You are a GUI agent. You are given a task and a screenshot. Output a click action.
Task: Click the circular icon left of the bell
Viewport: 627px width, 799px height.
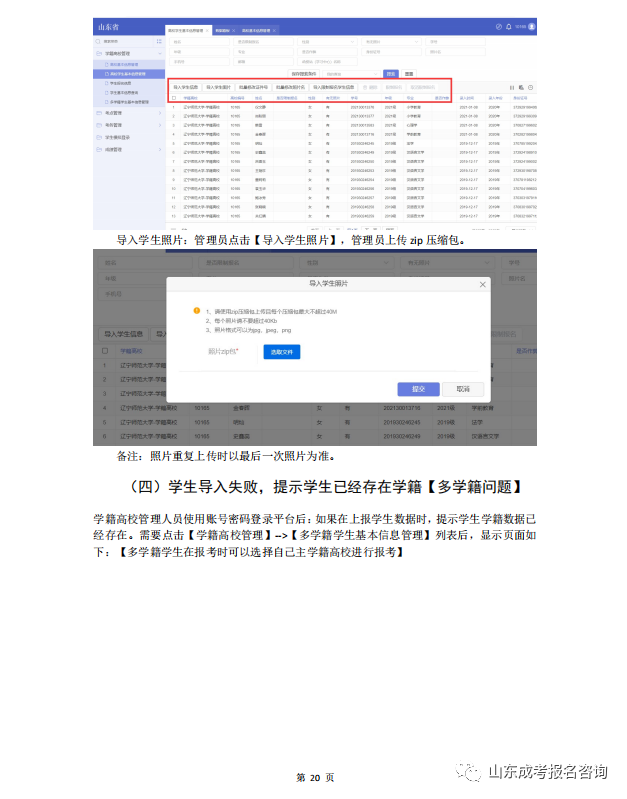coord(499,26)
